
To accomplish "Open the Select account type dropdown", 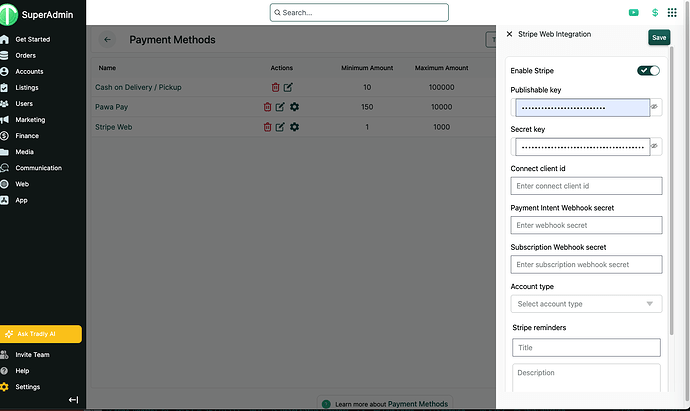I will [586, 304].
